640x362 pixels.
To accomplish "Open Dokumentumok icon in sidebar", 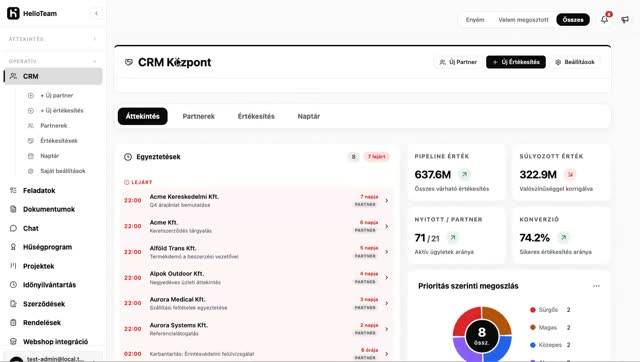I will [13, 209].
